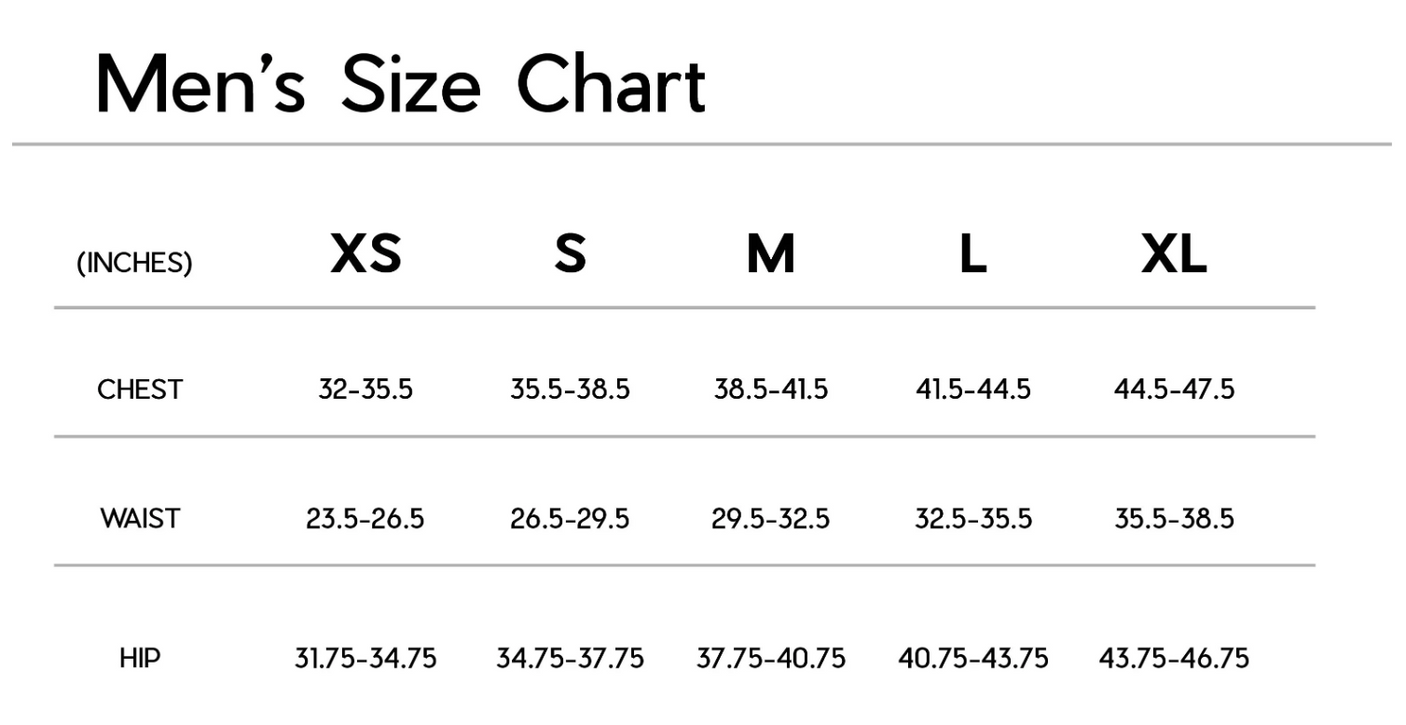This screenshot has height=725, width=1406.
Task: Click the CHEST row label
Action: 140,389
